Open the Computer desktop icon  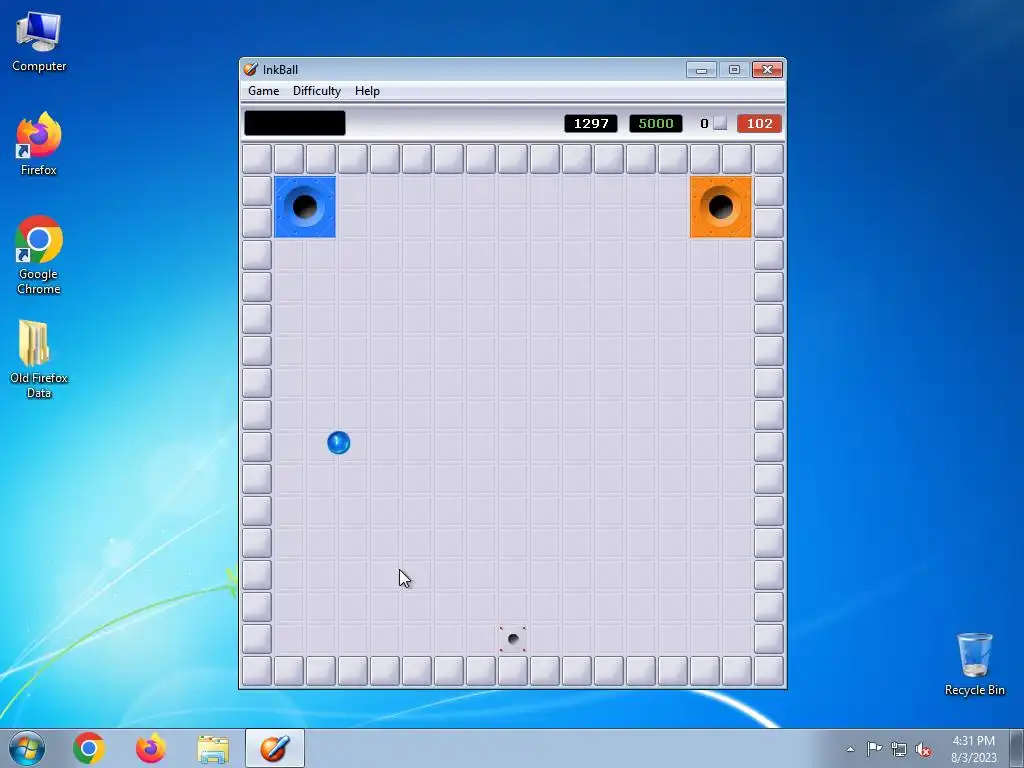pos(39,42)
